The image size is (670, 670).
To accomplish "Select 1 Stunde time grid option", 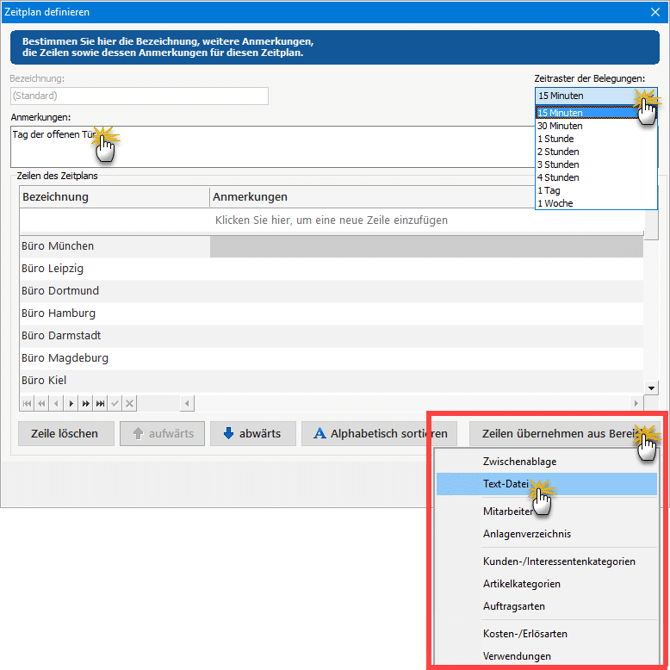I will pyautogui.click(x=557, y=139).
